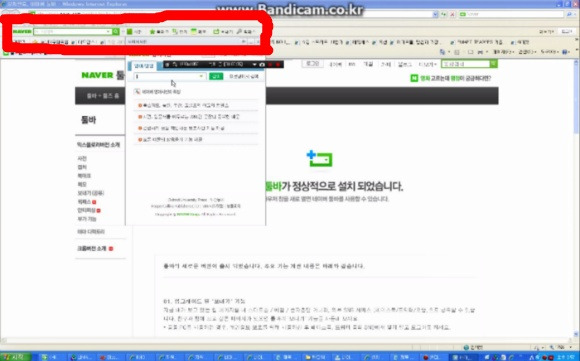Screen dimensions: 580x361
Task: Open the 보내기(공유) link in the sidebar
Action: 91,193
